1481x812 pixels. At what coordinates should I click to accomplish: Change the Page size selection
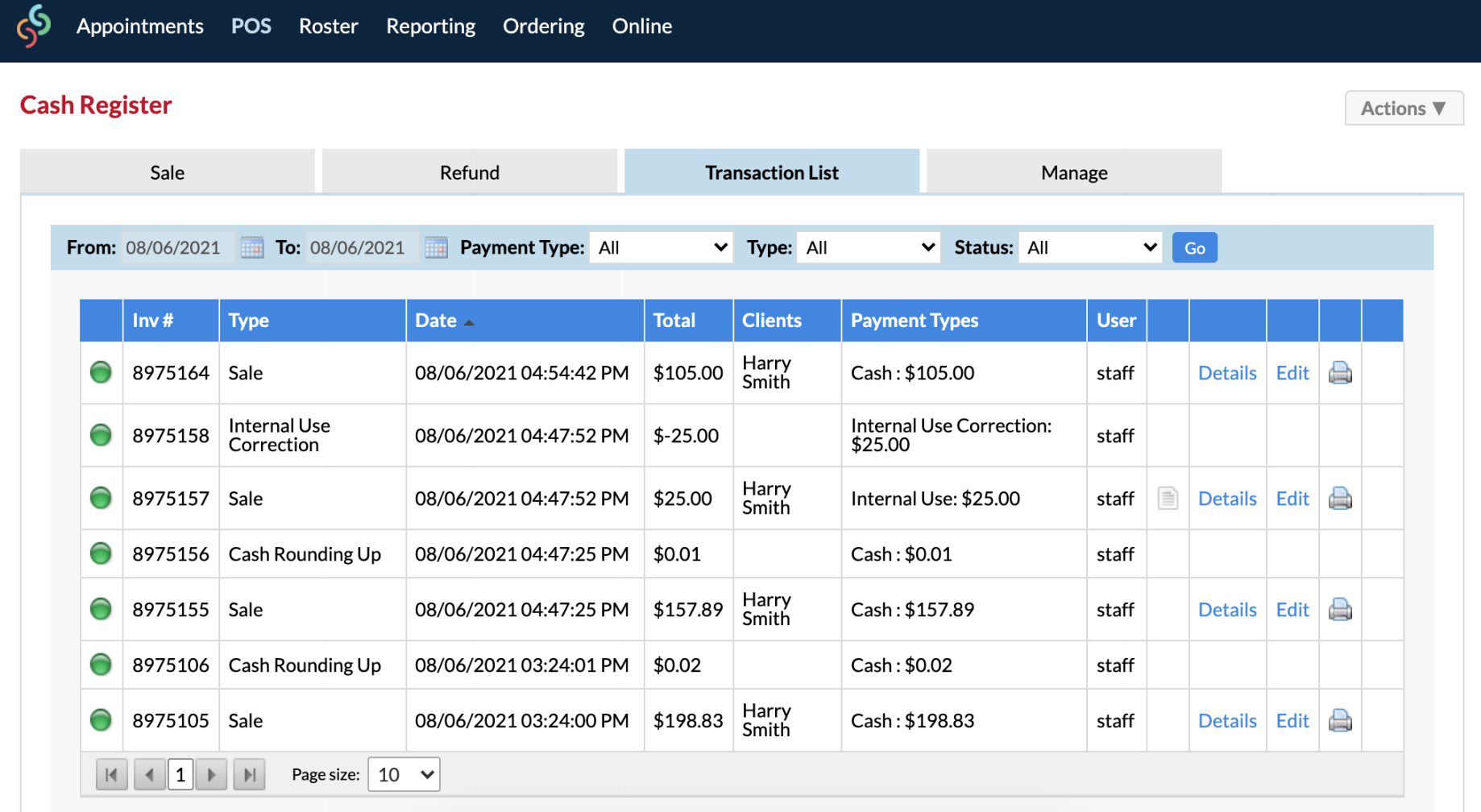tap(403, 774)
